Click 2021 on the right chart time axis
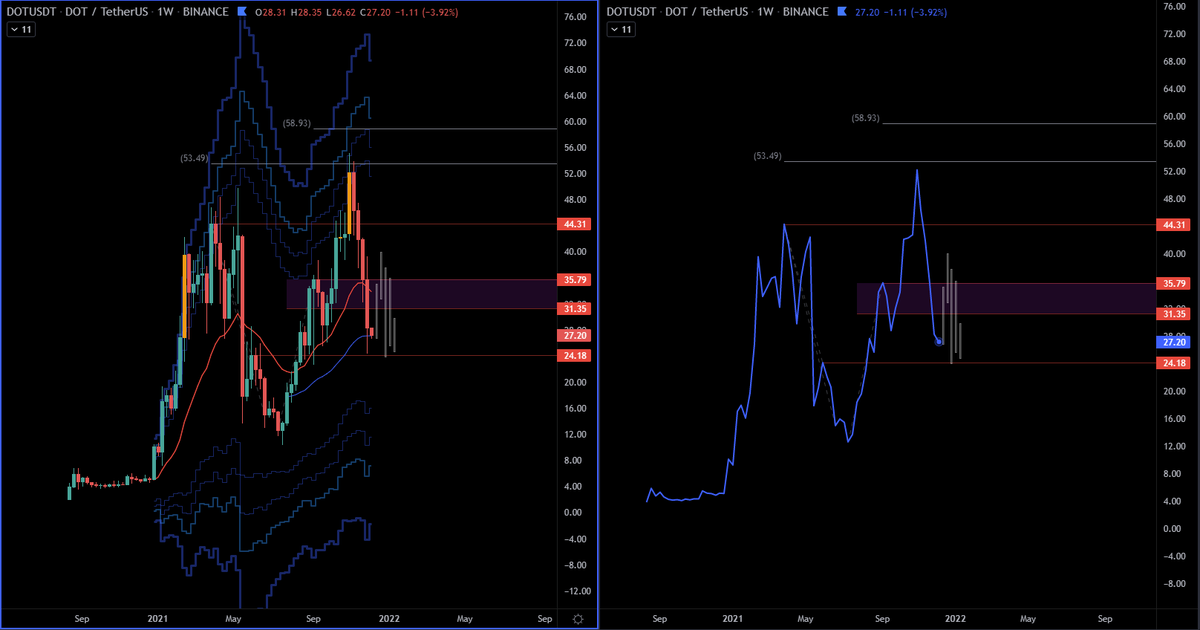The height and width of the screenshot is (630, 1200). coord(733,619)
